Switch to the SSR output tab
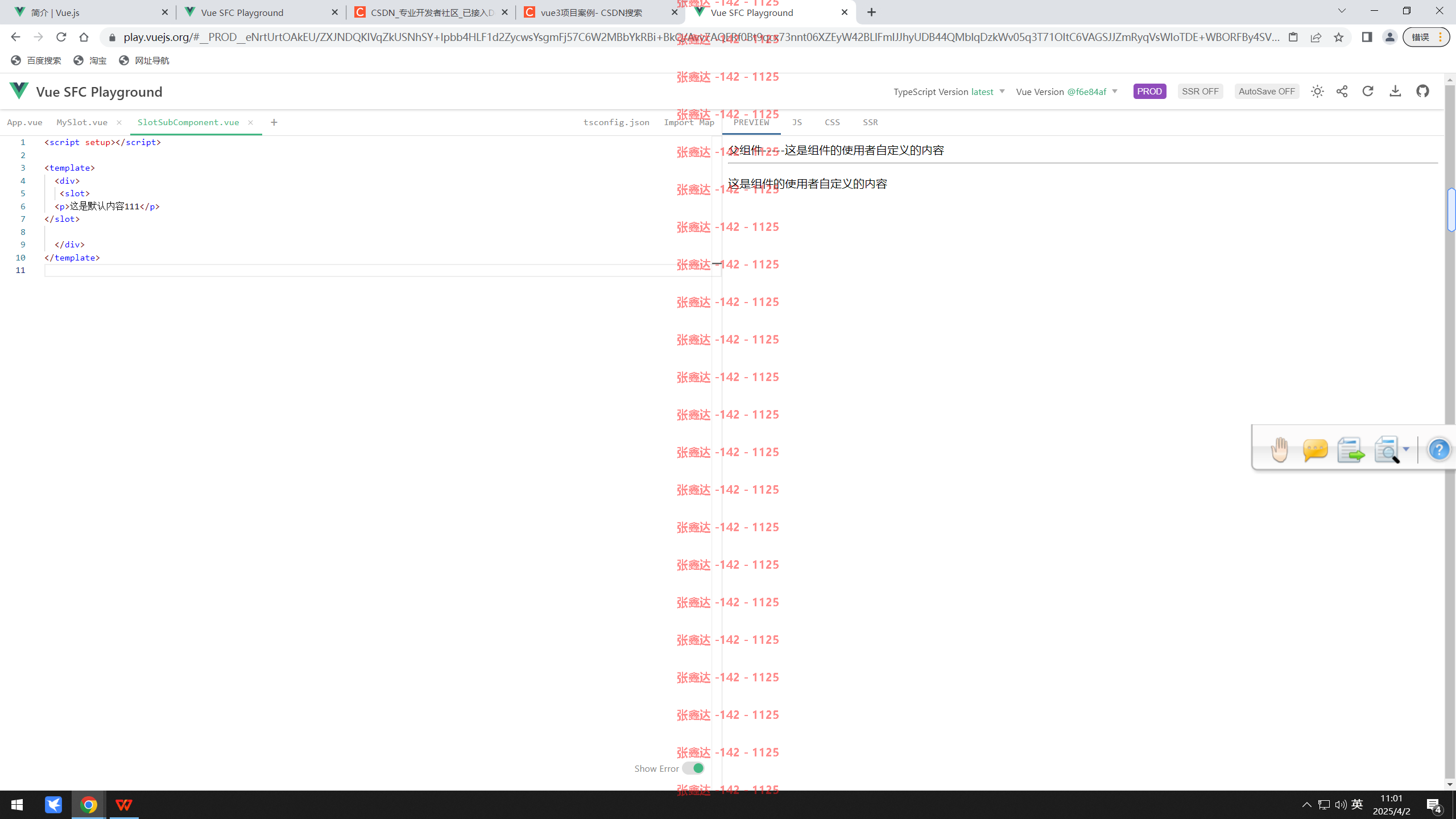This screenshot has height=819, width=1456. pos(870,122)
